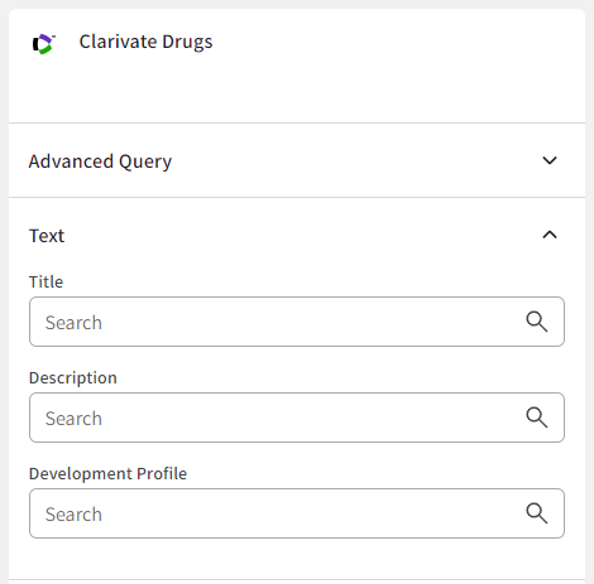The width and height of the screenshot is (594, 584).
Task: Click the Development Profile field label
Action: click(x=108, y=474)
